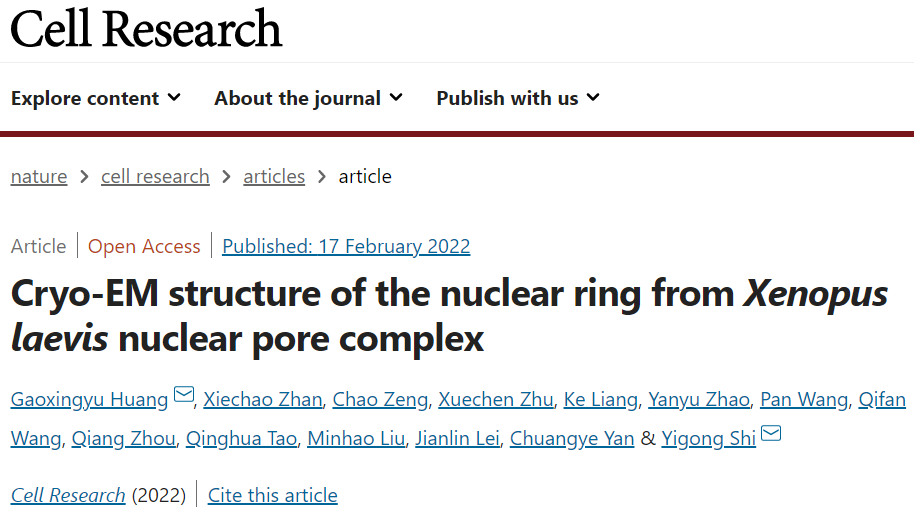The width and height of the screenshot is (914, 513).
Task: Open the cell research breadcrumb link
Action: click(x=155, y=177)
